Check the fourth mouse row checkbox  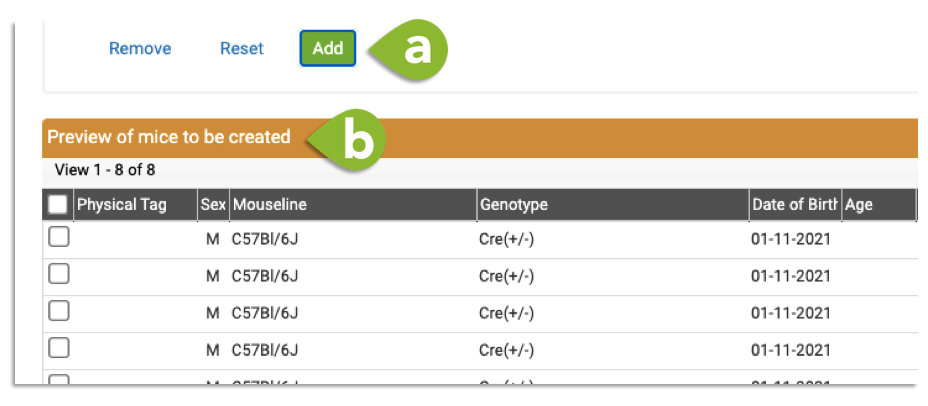[59, 349]
